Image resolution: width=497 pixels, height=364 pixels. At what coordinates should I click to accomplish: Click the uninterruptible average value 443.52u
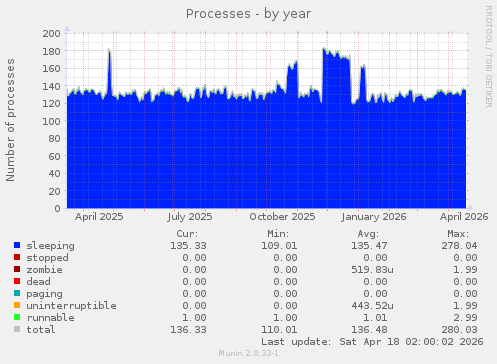(372, 306)
